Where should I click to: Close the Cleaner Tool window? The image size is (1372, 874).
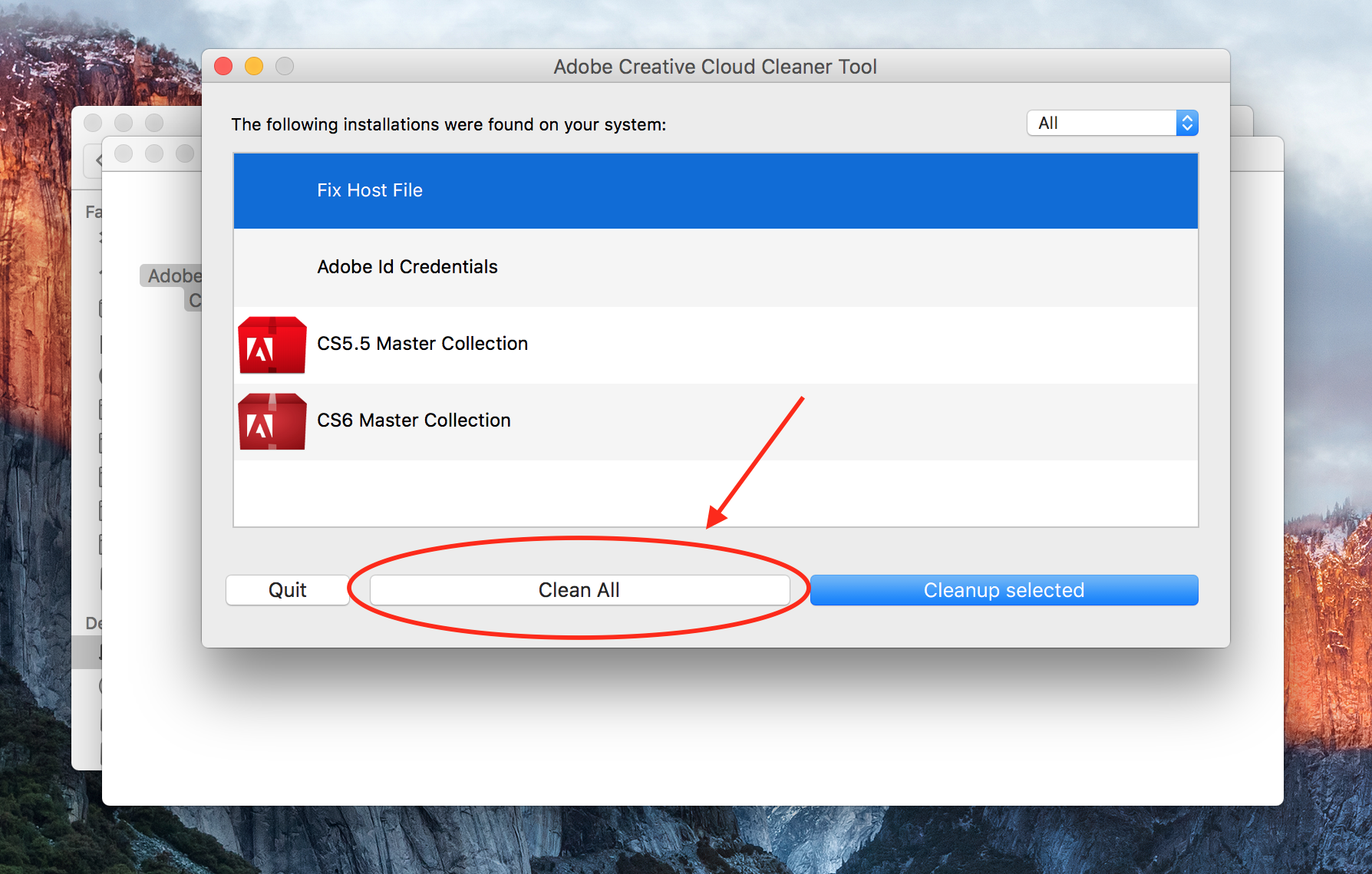223,66
